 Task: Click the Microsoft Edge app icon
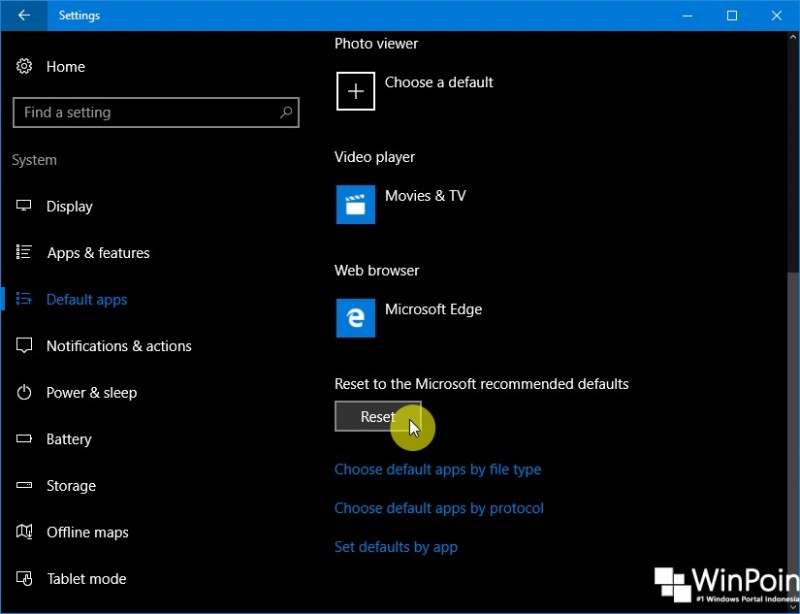(356, 318)
